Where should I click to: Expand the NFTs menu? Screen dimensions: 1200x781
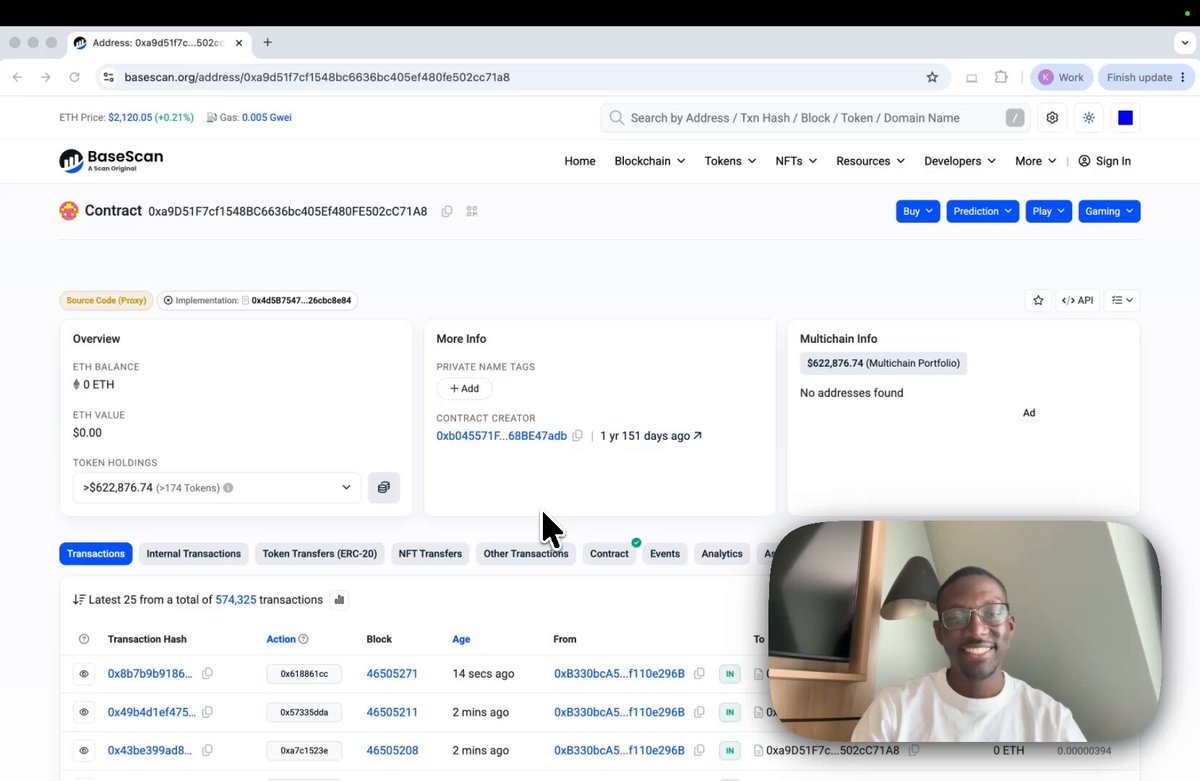click(x=796, y=161)
